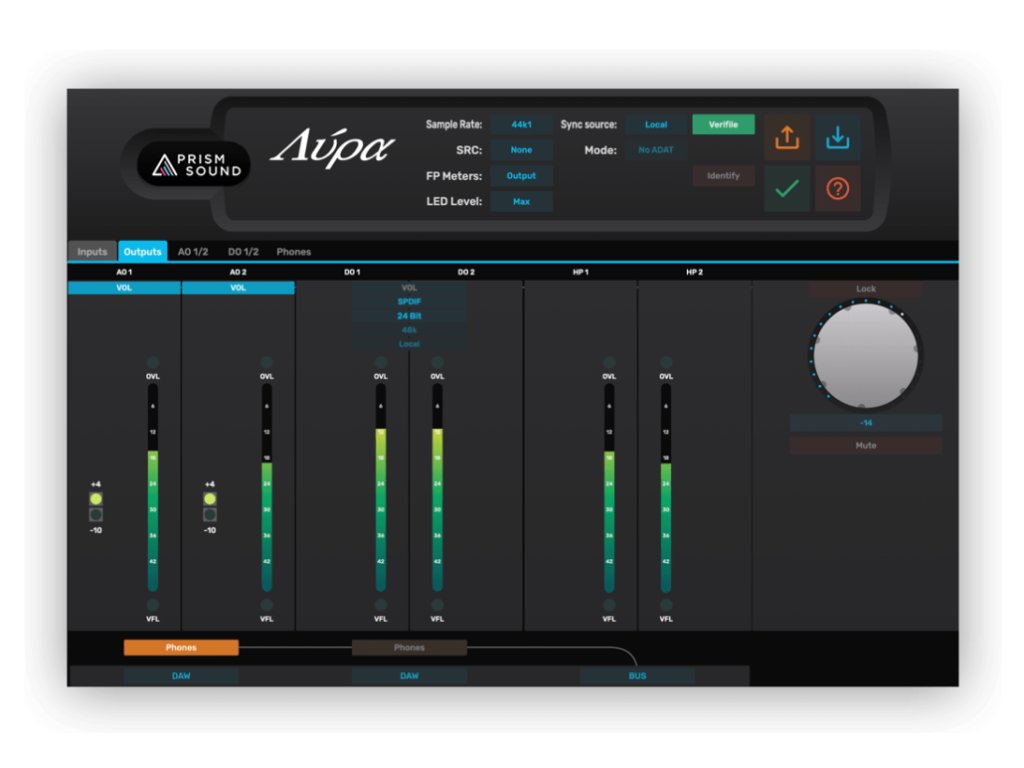Select +4 level on AO 1
Image resolution: width=1024 pixels, height=768 pixels.
click(x=96, y=499)
